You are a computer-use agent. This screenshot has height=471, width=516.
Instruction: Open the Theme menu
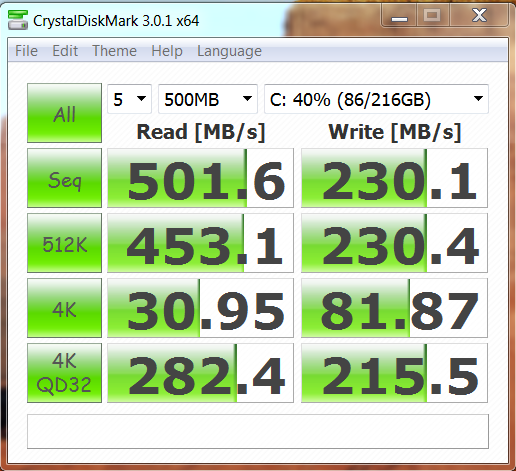(x=114, y=51)
